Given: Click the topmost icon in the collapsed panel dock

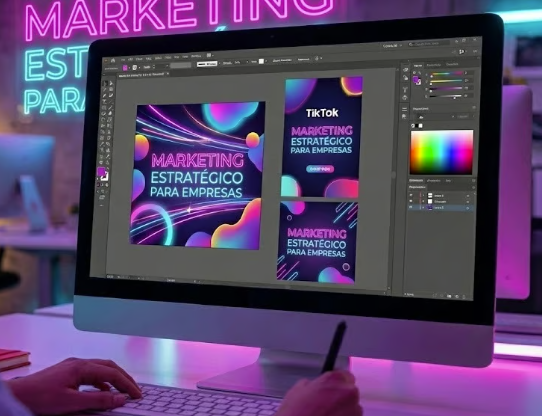Looking at the screenshot, I should click(x=405, y=70).
